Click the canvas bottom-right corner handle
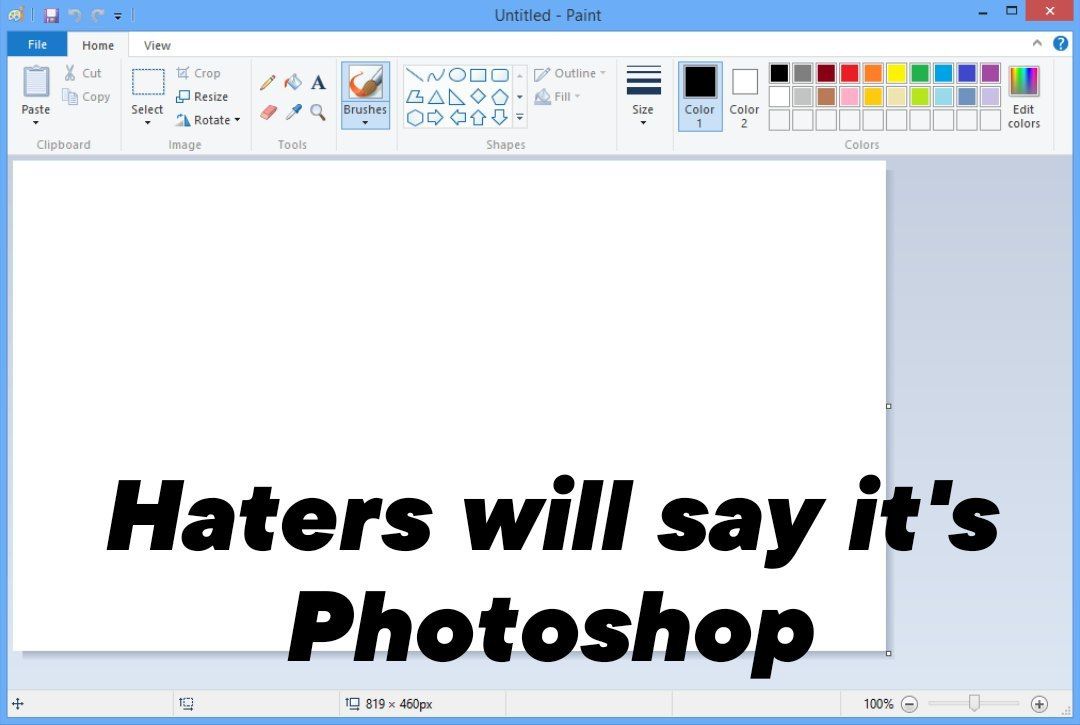Viewport: 1080px width, 725px height. [889, 653]
